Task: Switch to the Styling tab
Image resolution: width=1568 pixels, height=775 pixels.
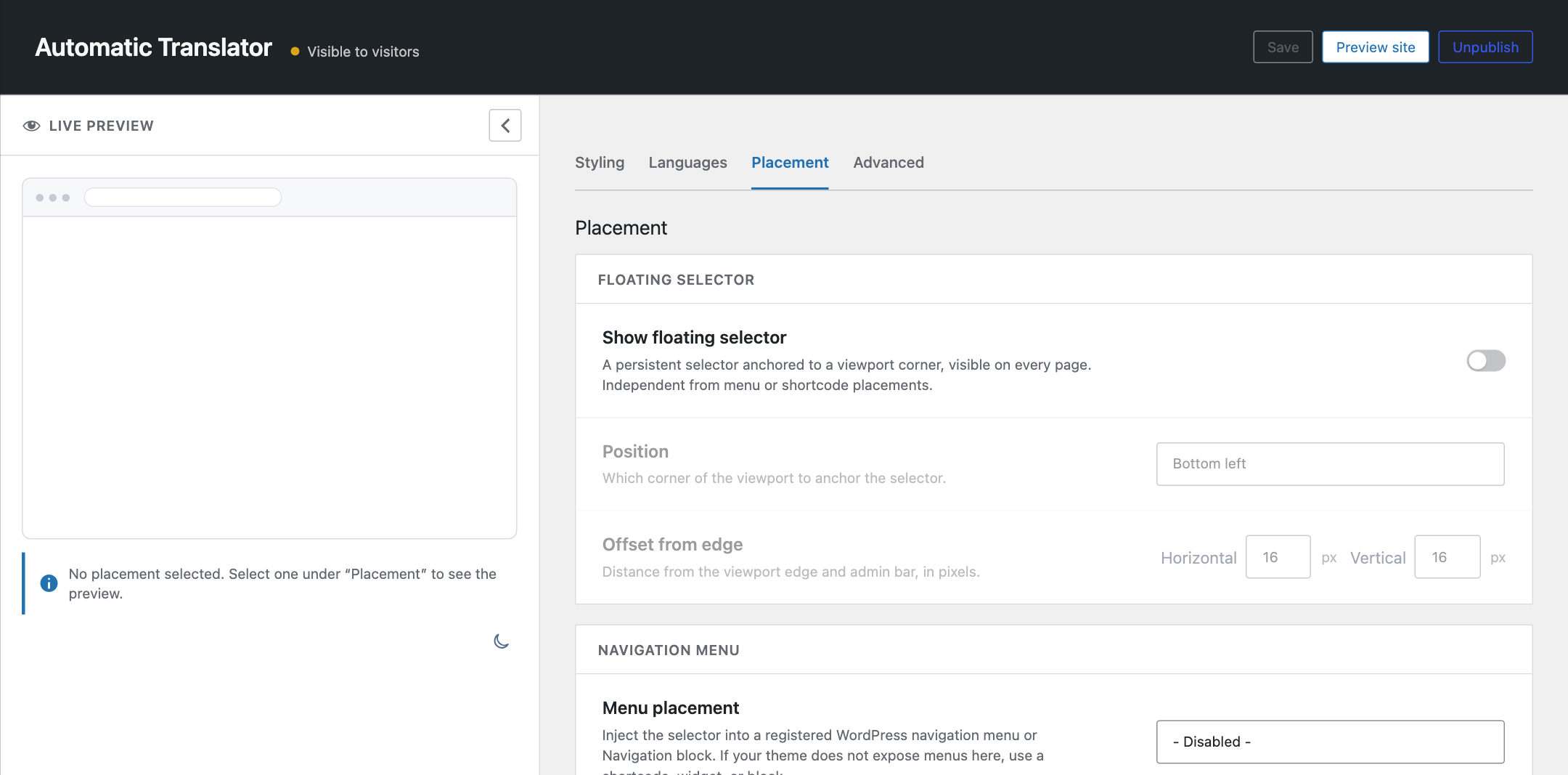Action: [x=600, y=163]
